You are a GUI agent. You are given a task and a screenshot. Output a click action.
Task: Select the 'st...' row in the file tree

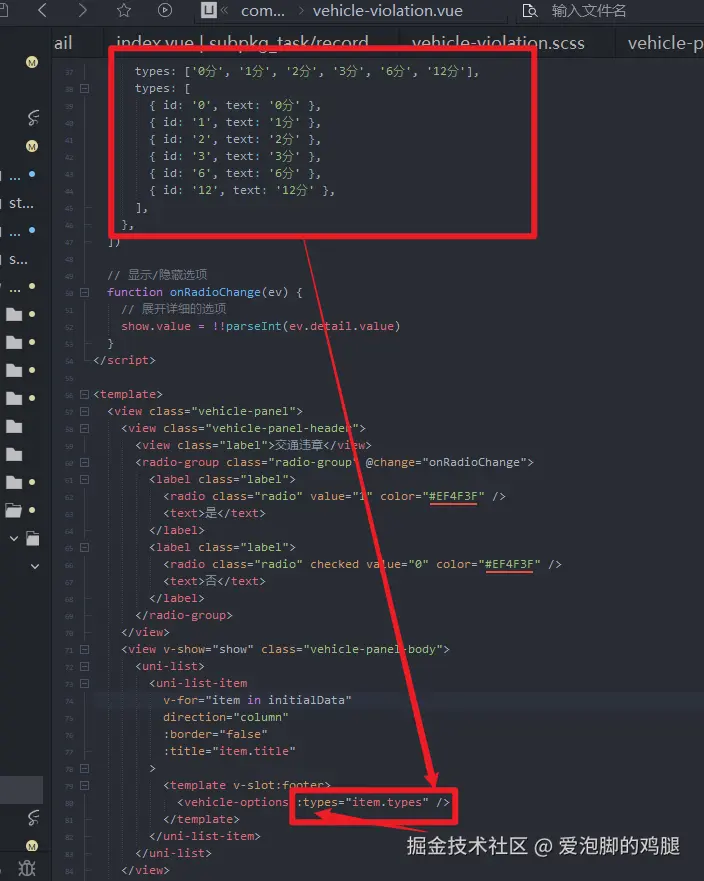21,203
